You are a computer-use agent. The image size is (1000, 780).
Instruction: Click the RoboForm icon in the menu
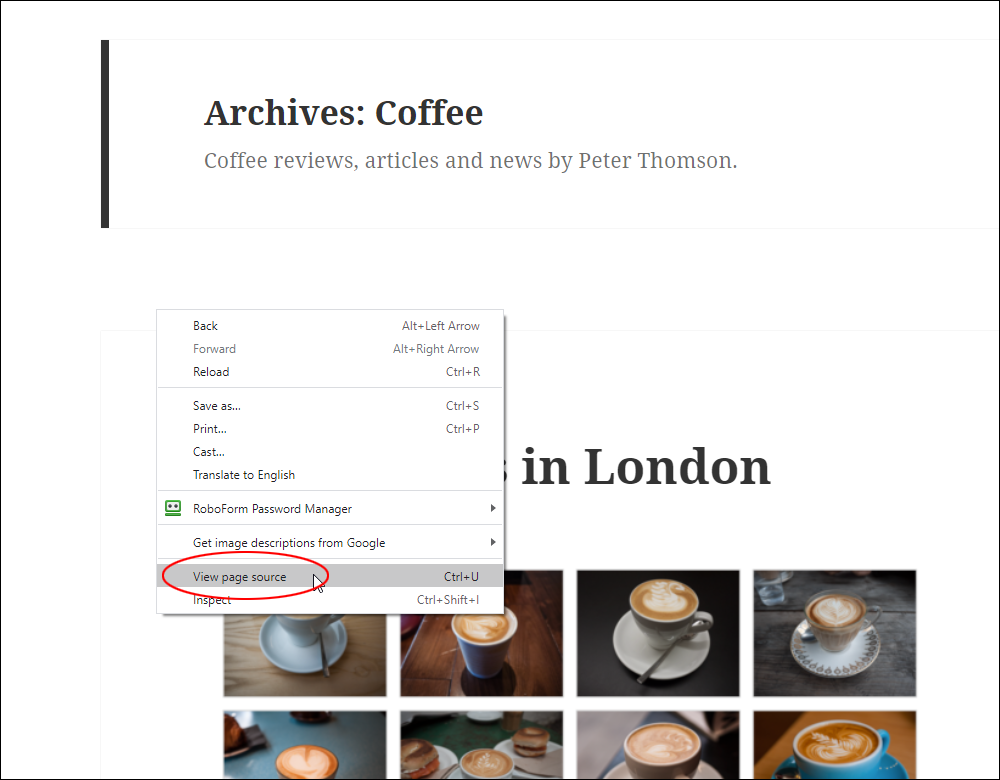173,508
